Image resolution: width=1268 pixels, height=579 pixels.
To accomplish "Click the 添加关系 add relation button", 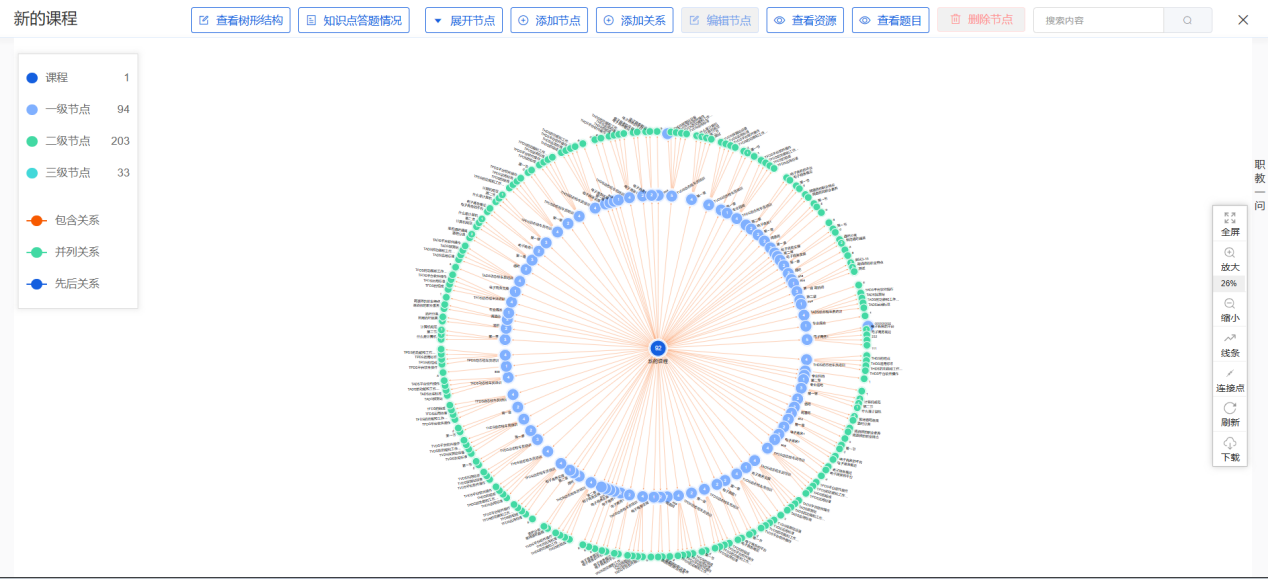I will point(634,20).
